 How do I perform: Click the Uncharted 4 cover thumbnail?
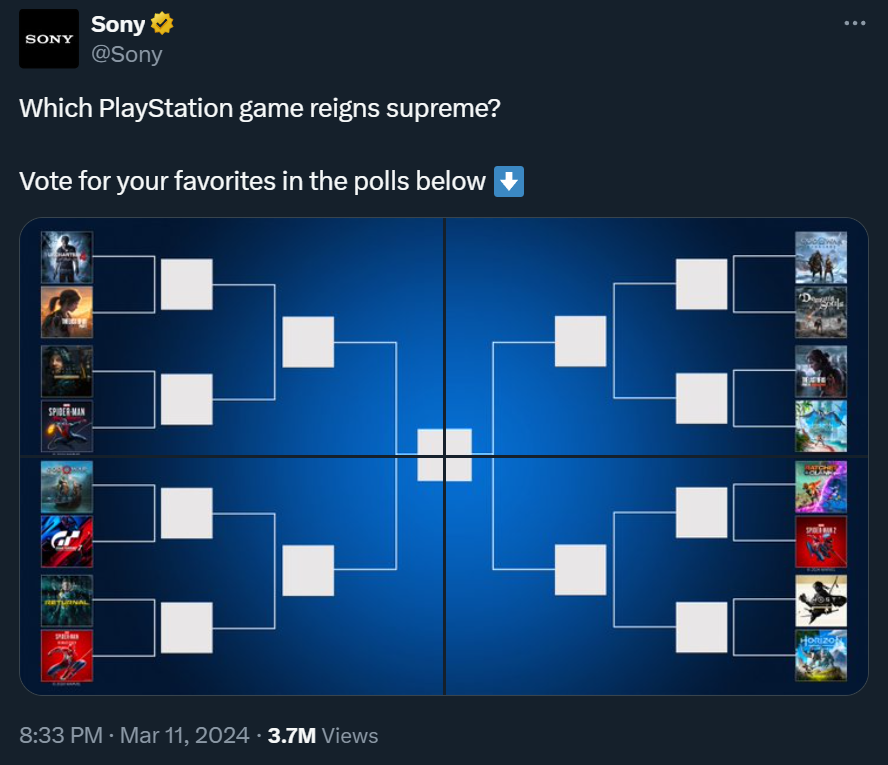tap(67, 257)
